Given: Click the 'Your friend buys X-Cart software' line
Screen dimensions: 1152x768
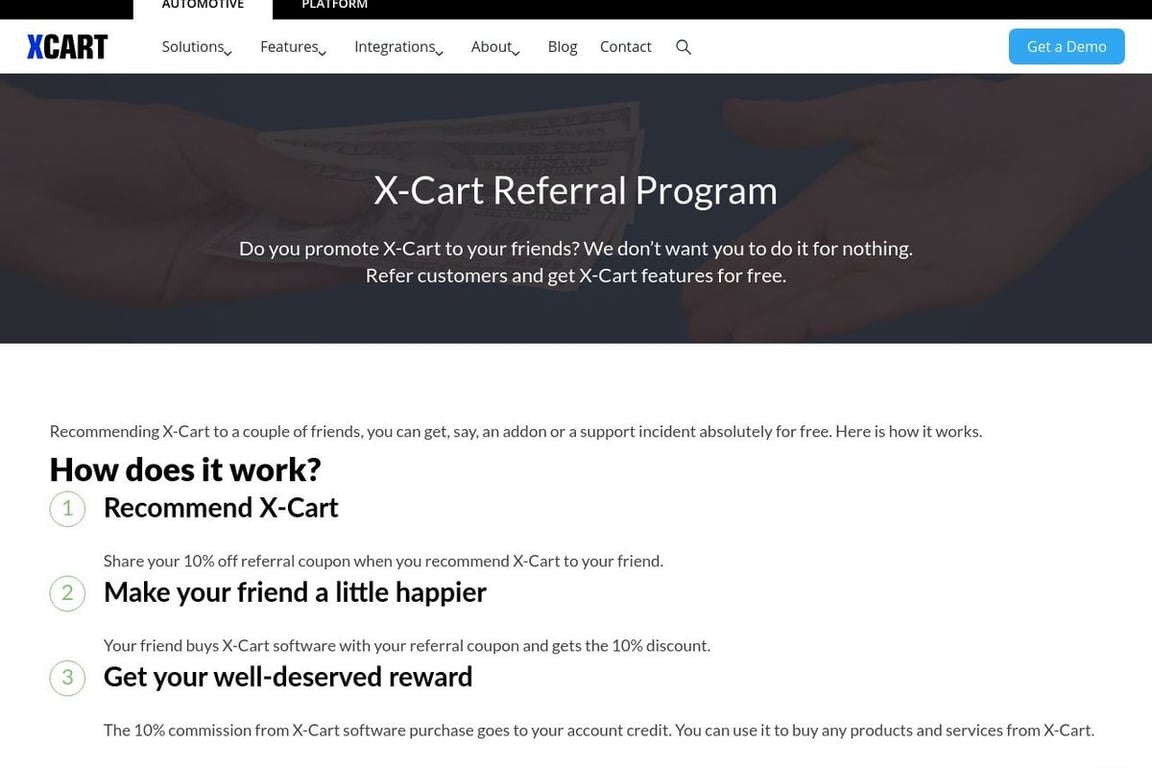Looking at the screenshot, I should (406, 646).
